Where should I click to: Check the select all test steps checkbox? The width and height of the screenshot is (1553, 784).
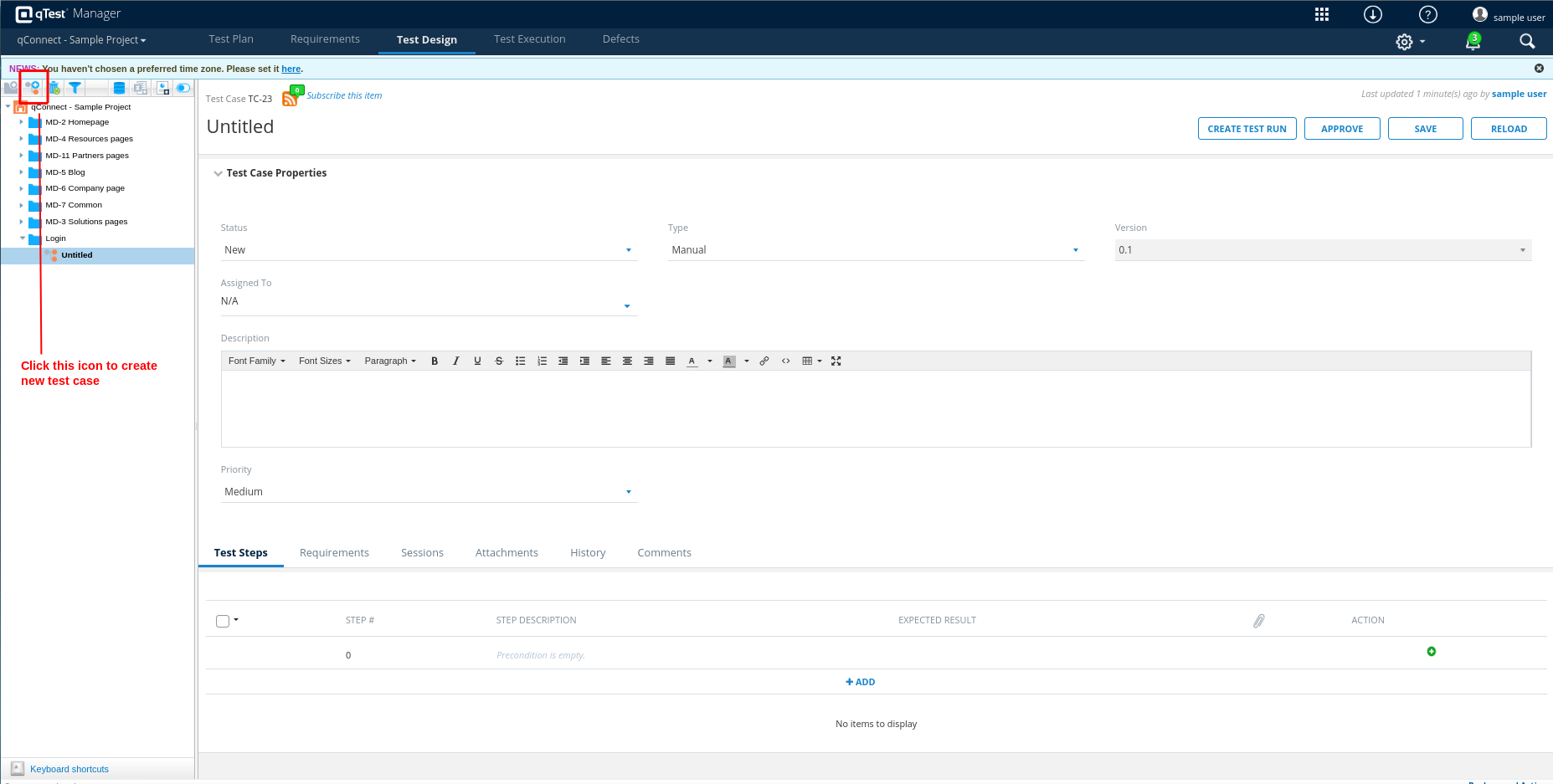pos(223,621)
